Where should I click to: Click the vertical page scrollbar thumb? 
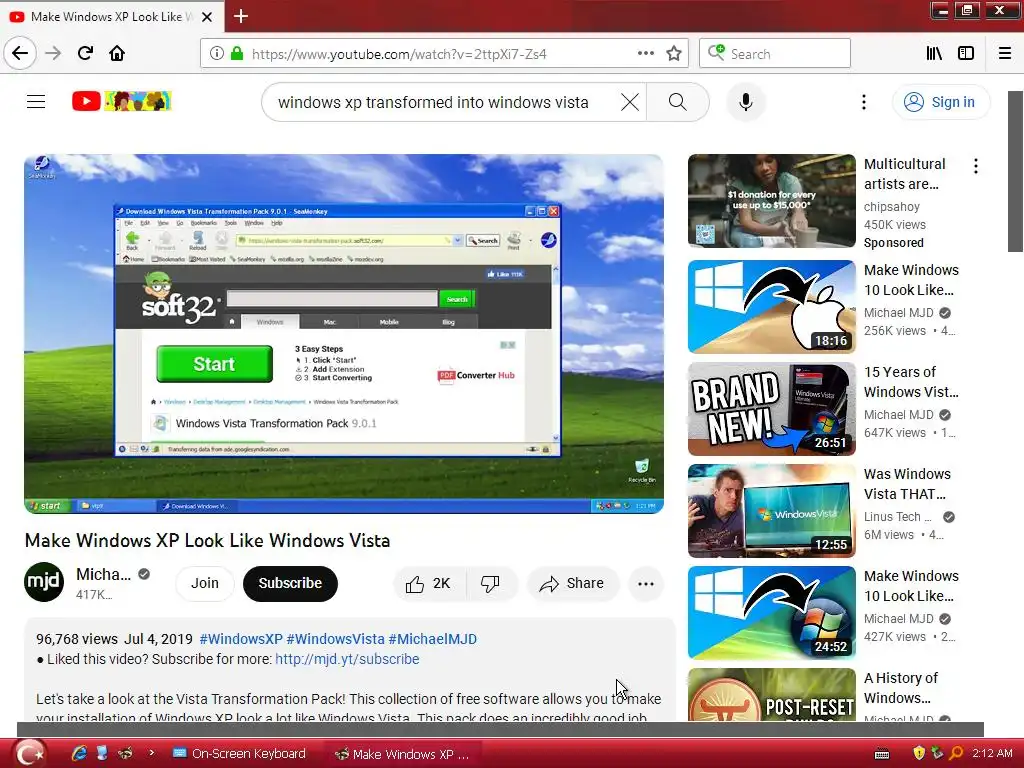tap(1015, 171)
